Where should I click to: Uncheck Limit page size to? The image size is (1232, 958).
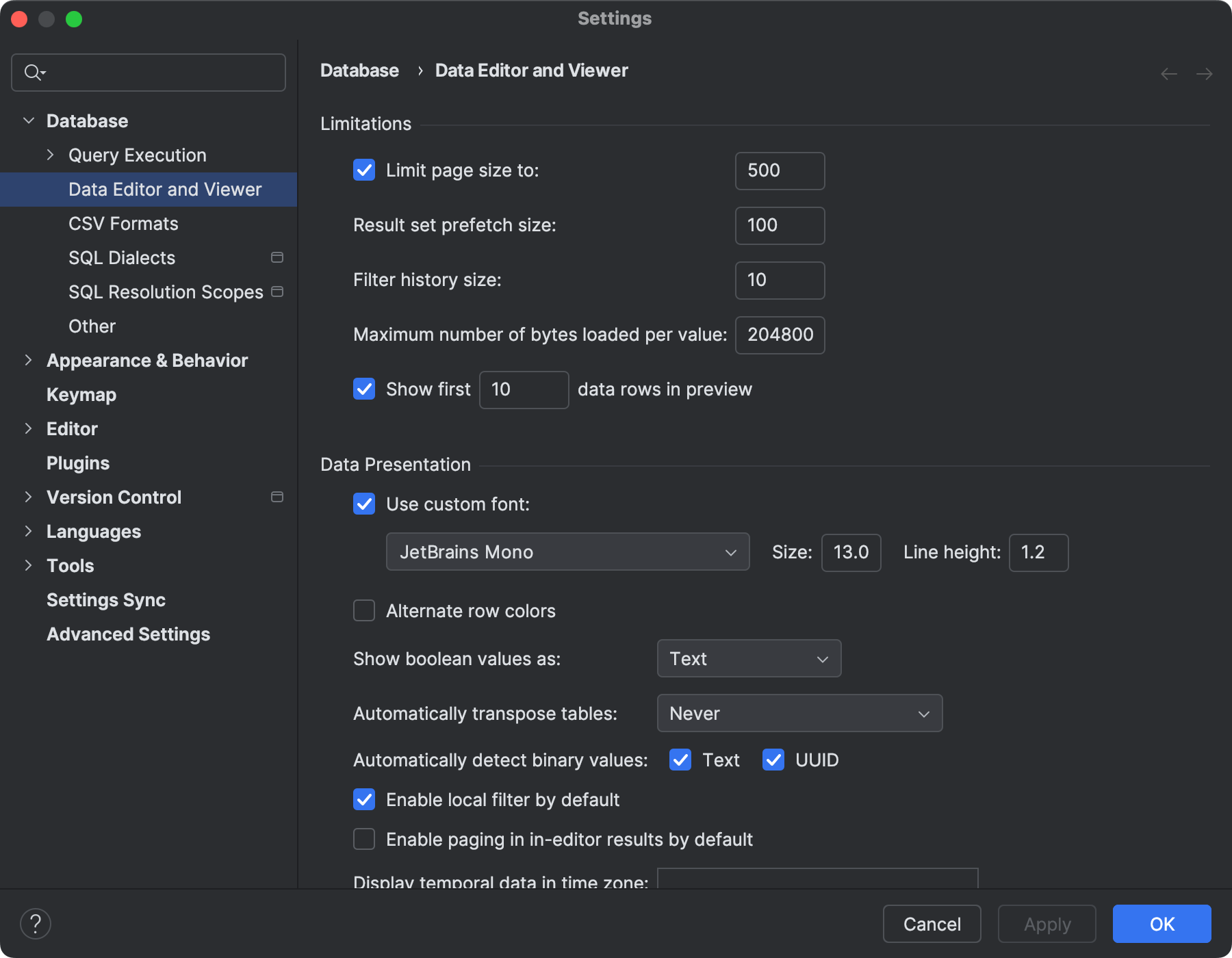point(363,170)
